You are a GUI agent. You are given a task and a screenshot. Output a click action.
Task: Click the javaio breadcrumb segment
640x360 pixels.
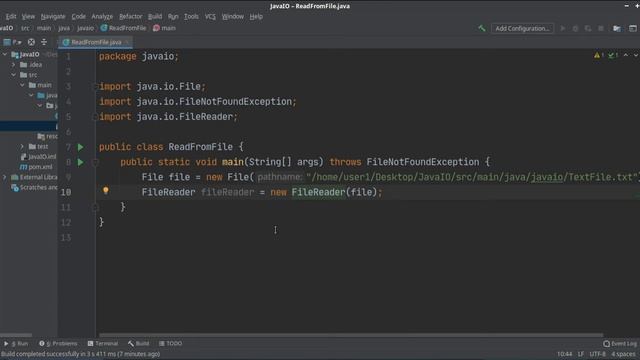[85, 28]
